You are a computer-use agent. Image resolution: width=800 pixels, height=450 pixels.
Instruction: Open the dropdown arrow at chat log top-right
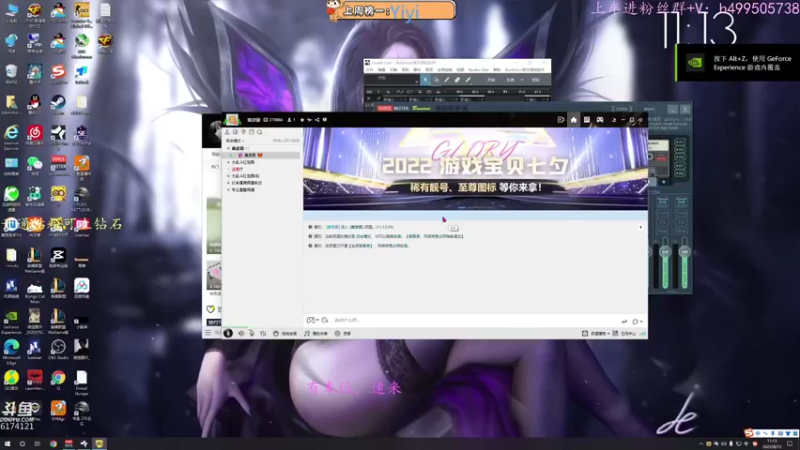click(x=640, y=227)
